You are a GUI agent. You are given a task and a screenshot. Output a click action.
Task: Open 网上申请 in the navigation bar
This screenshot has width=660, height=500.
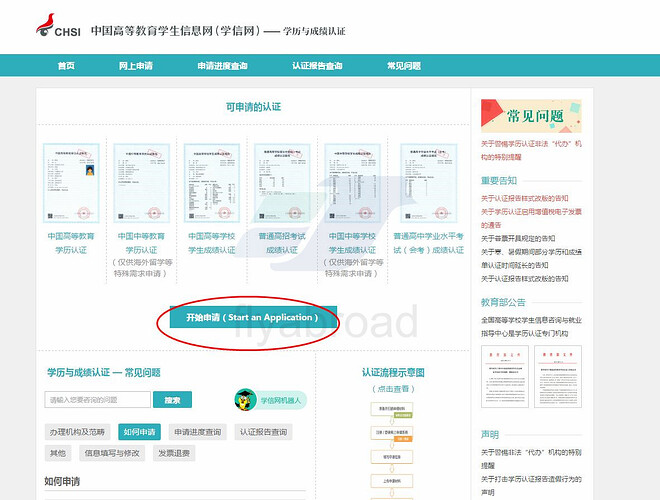[x=135, y=66]
